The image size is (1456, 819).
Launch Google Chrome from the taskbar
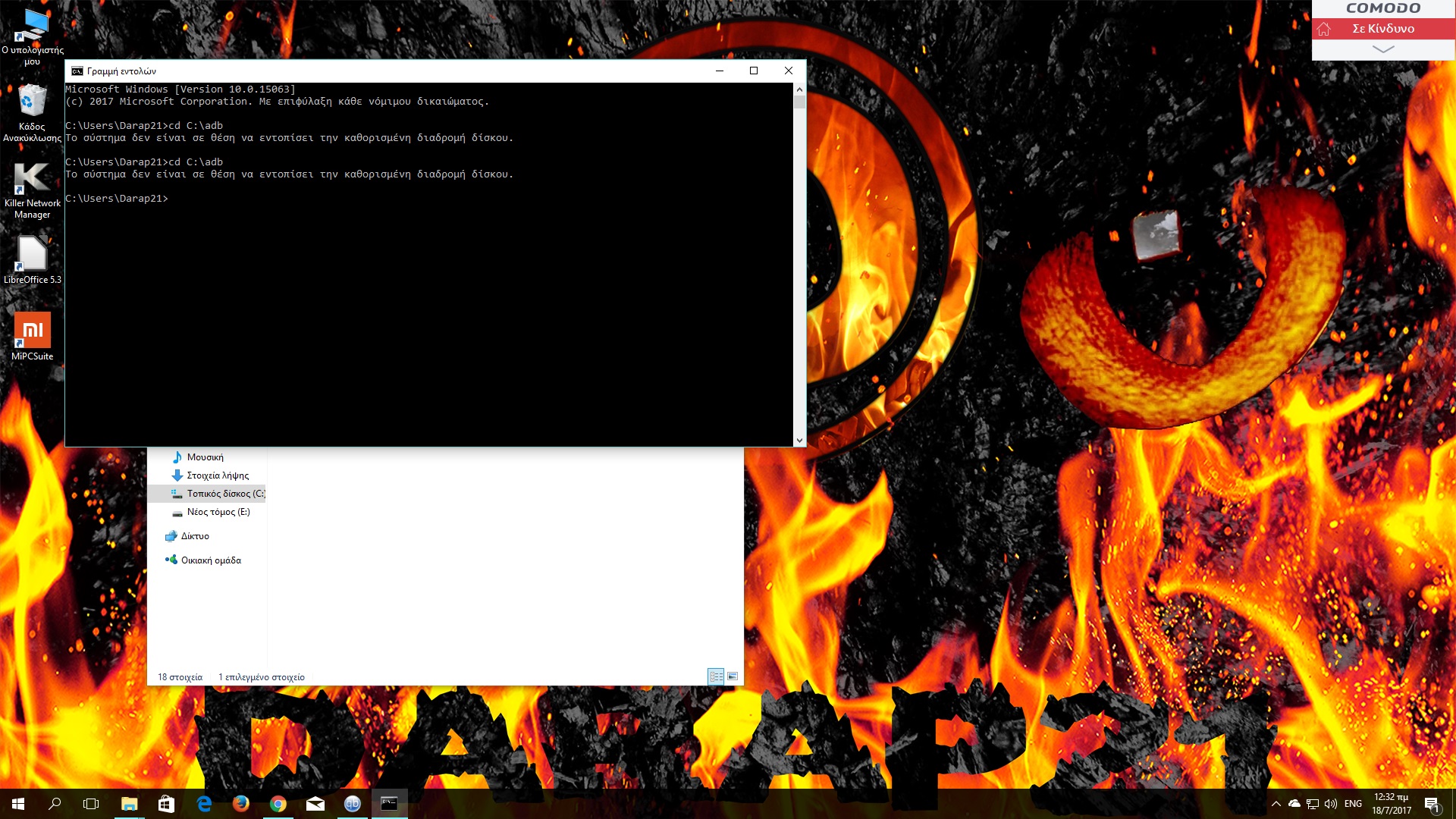(x=278, y=804)
